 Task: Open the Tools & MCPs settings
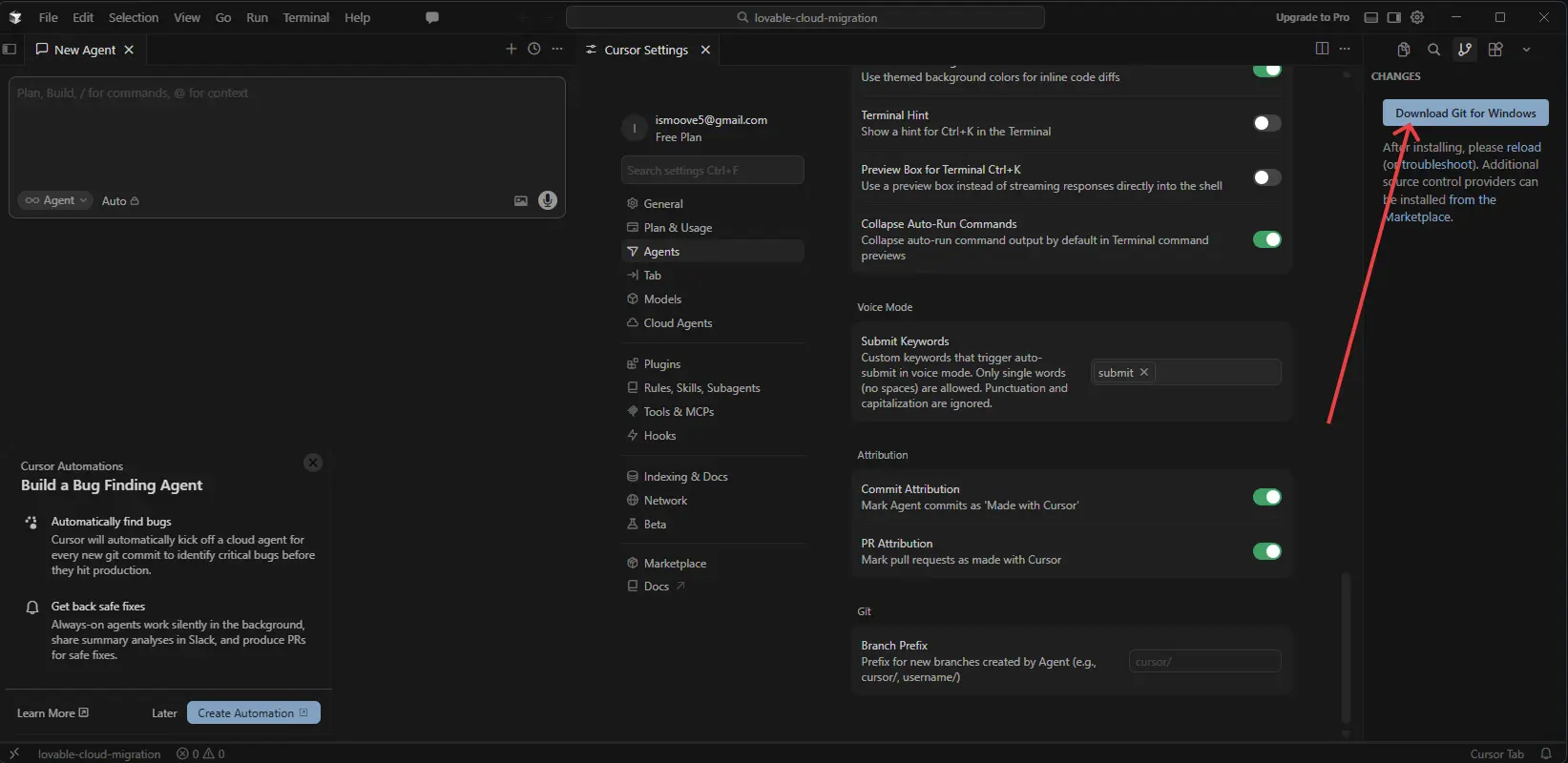tap(712, 411)
